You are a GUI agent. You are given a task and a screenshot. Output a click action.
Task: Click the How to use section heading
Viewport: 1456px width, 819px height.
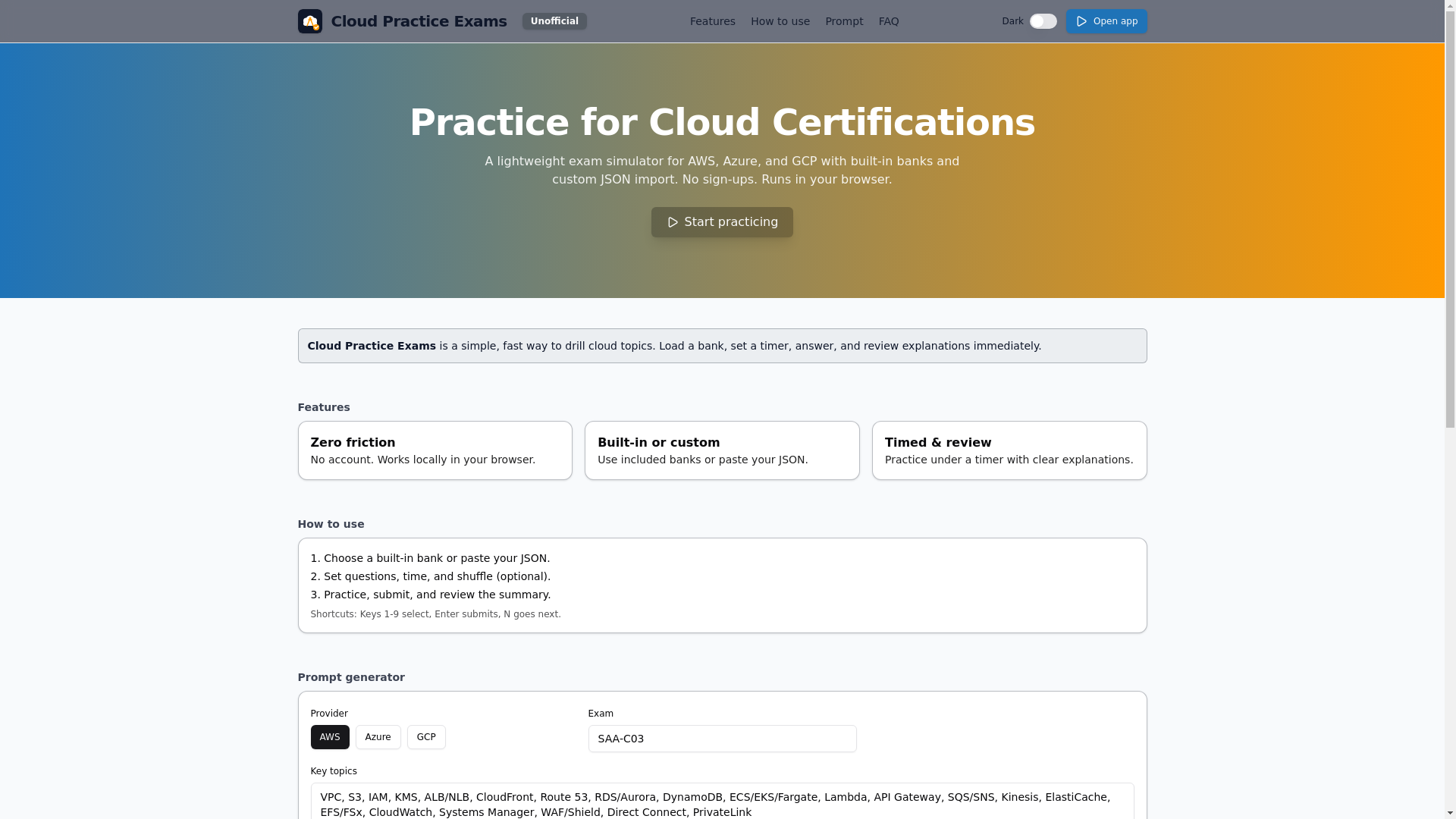click(331, 524)
